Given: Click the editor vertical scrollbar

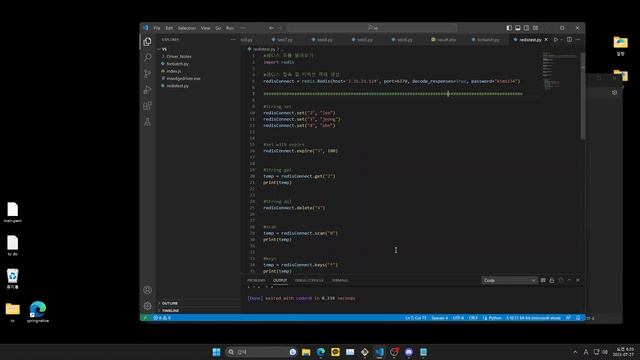Looking at the screenshot, I should click(582, 96).
